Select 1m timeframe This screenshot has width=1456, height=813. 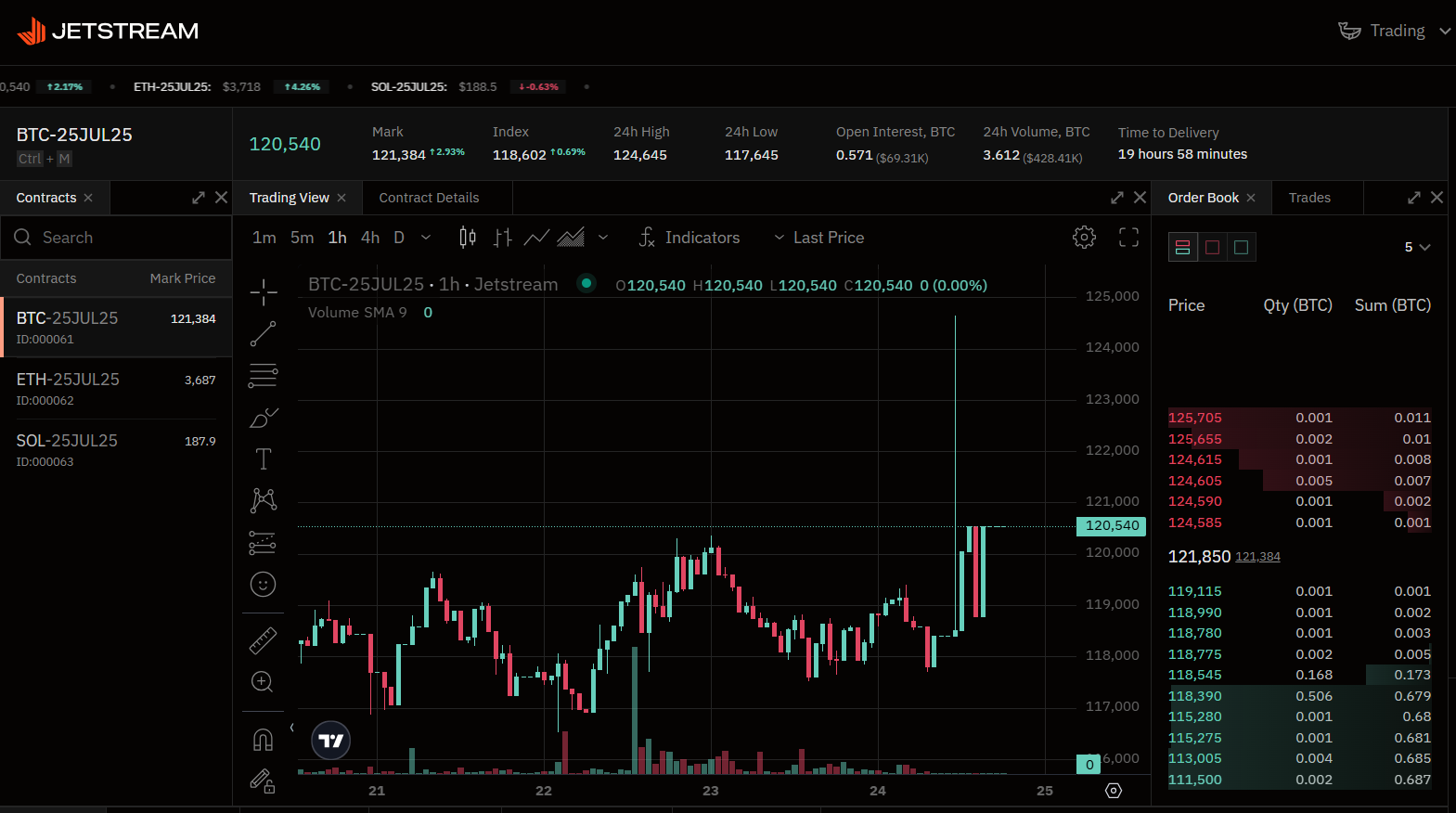click(264, 238)
